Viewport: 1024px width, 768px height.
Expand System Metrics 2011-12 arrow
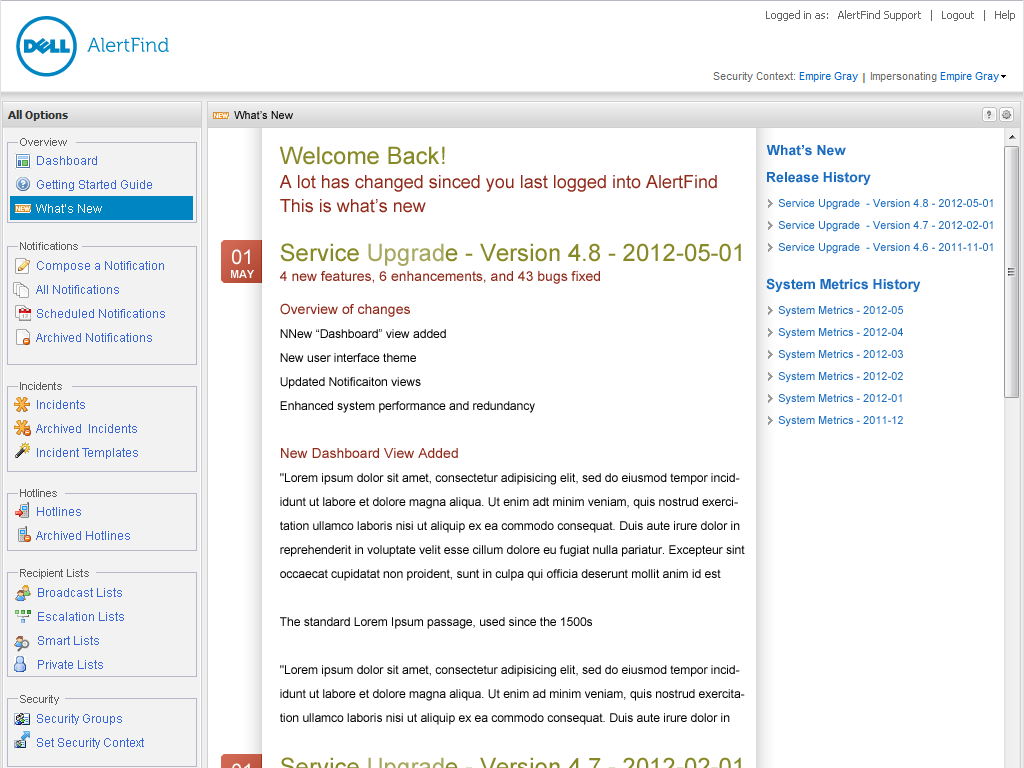[x=771, y=421]
